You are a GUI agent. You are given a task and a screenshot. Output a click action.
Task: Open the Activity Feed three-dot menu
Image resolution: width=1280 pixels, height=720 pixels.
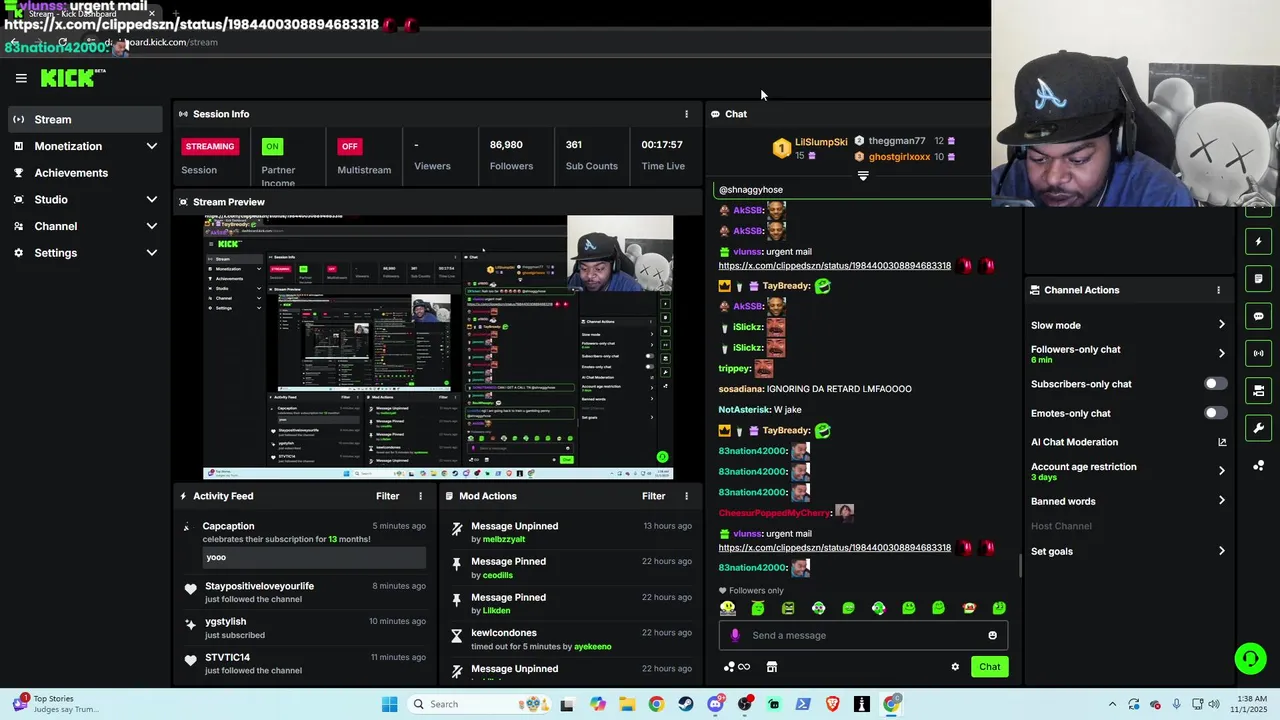coord(420,496)
